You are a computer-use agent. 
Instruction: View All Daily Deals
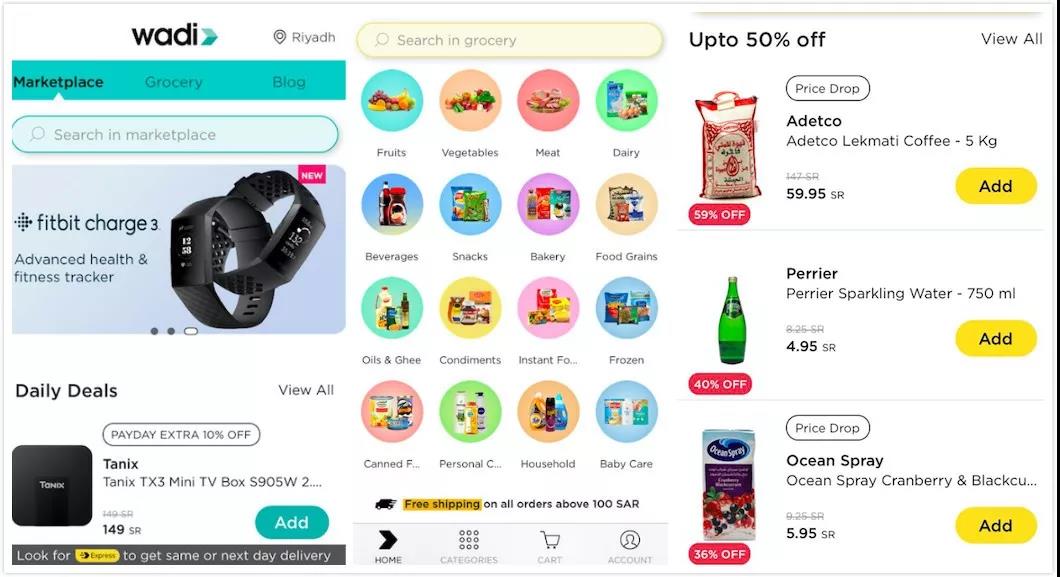(306, 390)
